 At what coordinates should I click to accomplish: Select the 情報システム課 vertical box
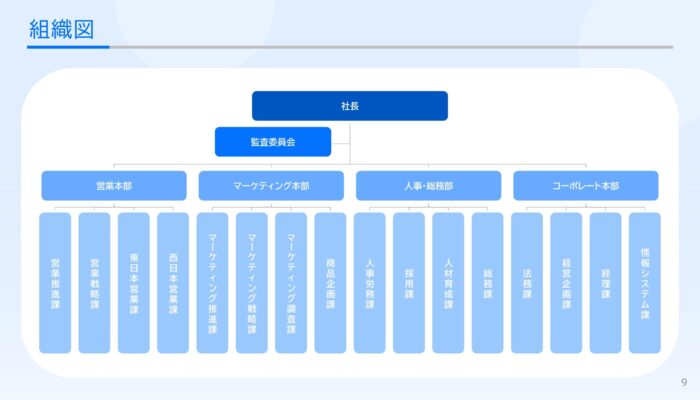[x=645, y=283]
